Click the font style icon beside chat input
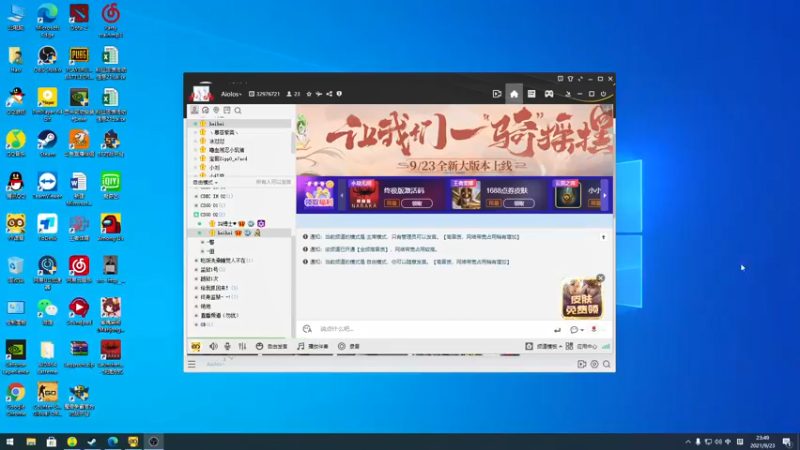Image resolution: width=800 pixels, height=450 pixels. 307,329
